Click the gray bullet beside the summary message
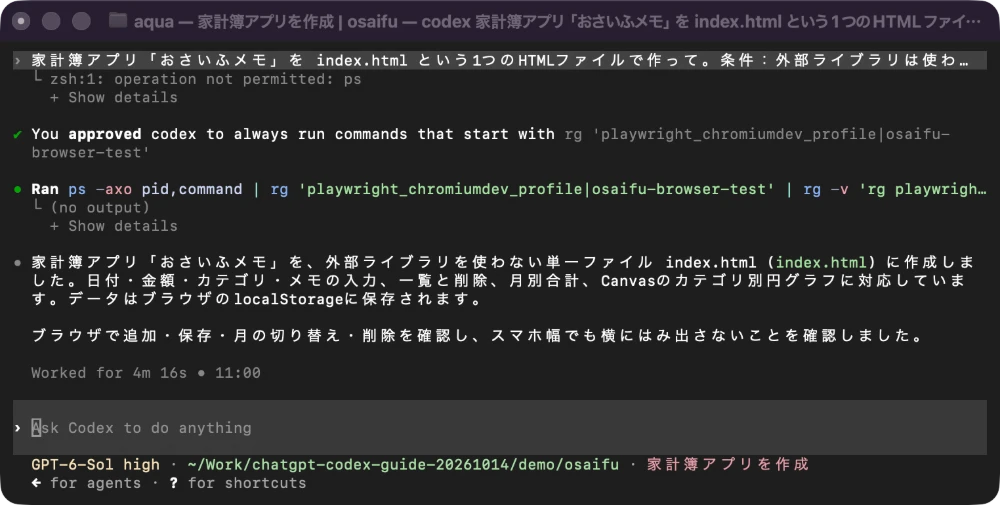Image resolution: width=1000 pixels, height=505 pixels. 17,263
